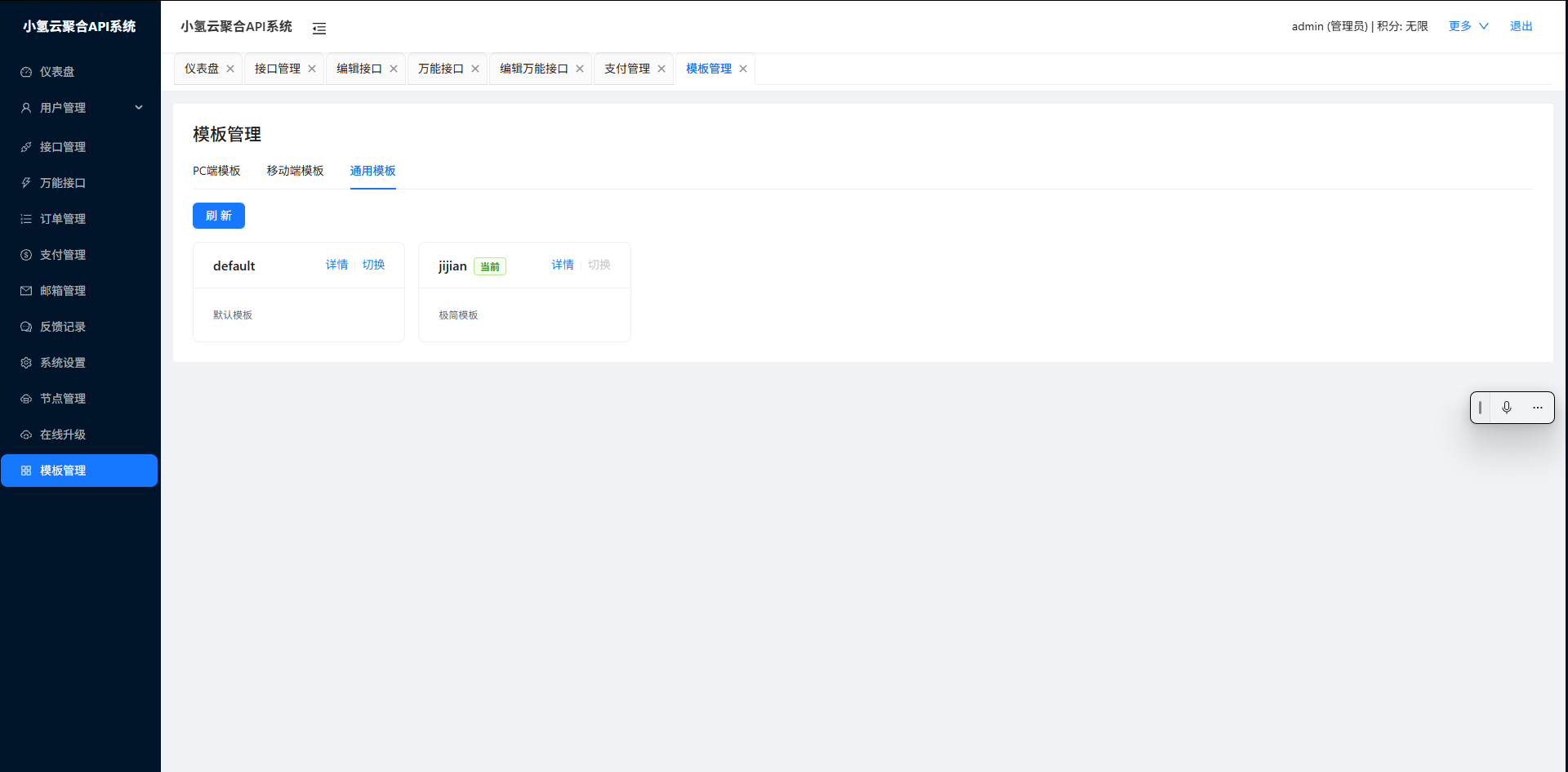Image resolution: width=1568 pixels, height=772 pixels.
Task: Click 切换 to switch to default template
Action: pyautogui.click(x=374, y=264)
